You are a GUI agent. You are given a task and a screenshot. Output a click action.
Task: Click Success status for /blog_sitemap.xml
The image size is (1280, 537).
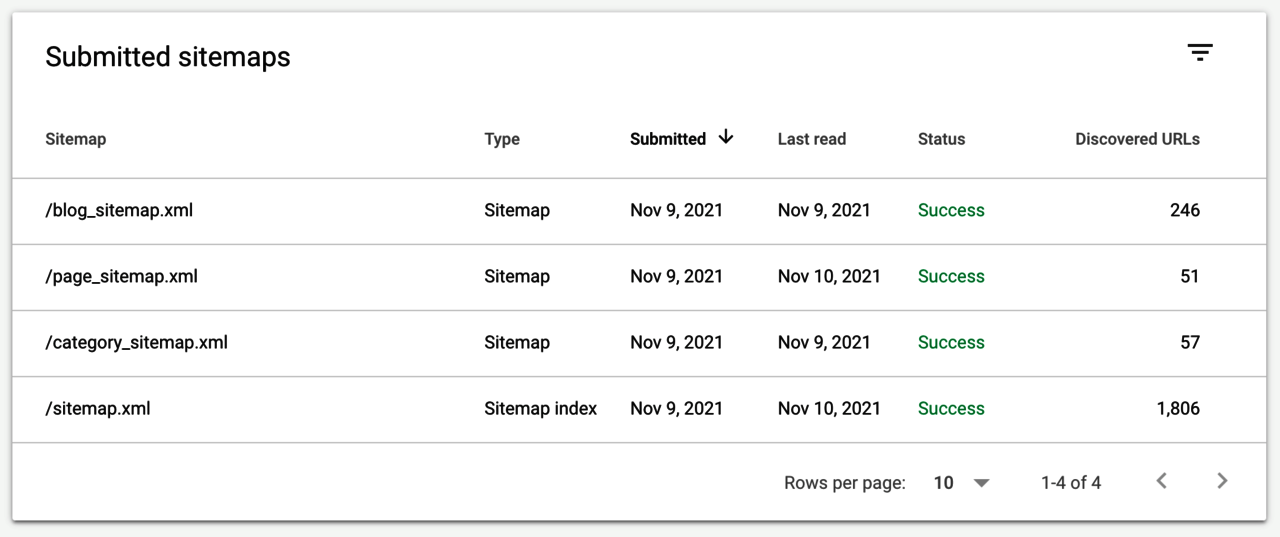tap(951, 210)
